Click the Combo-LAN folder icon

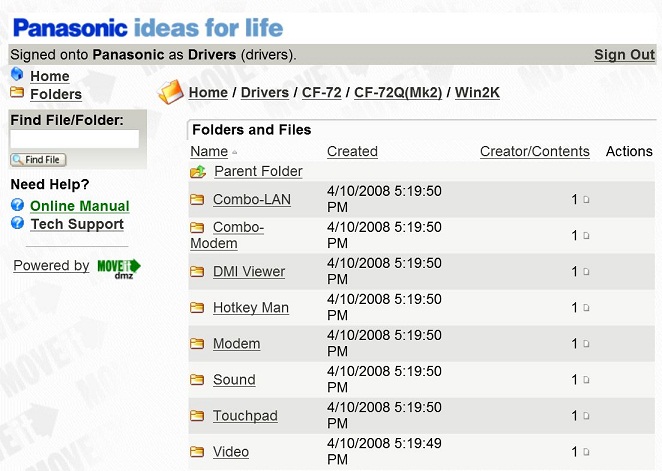pos(197,199)
